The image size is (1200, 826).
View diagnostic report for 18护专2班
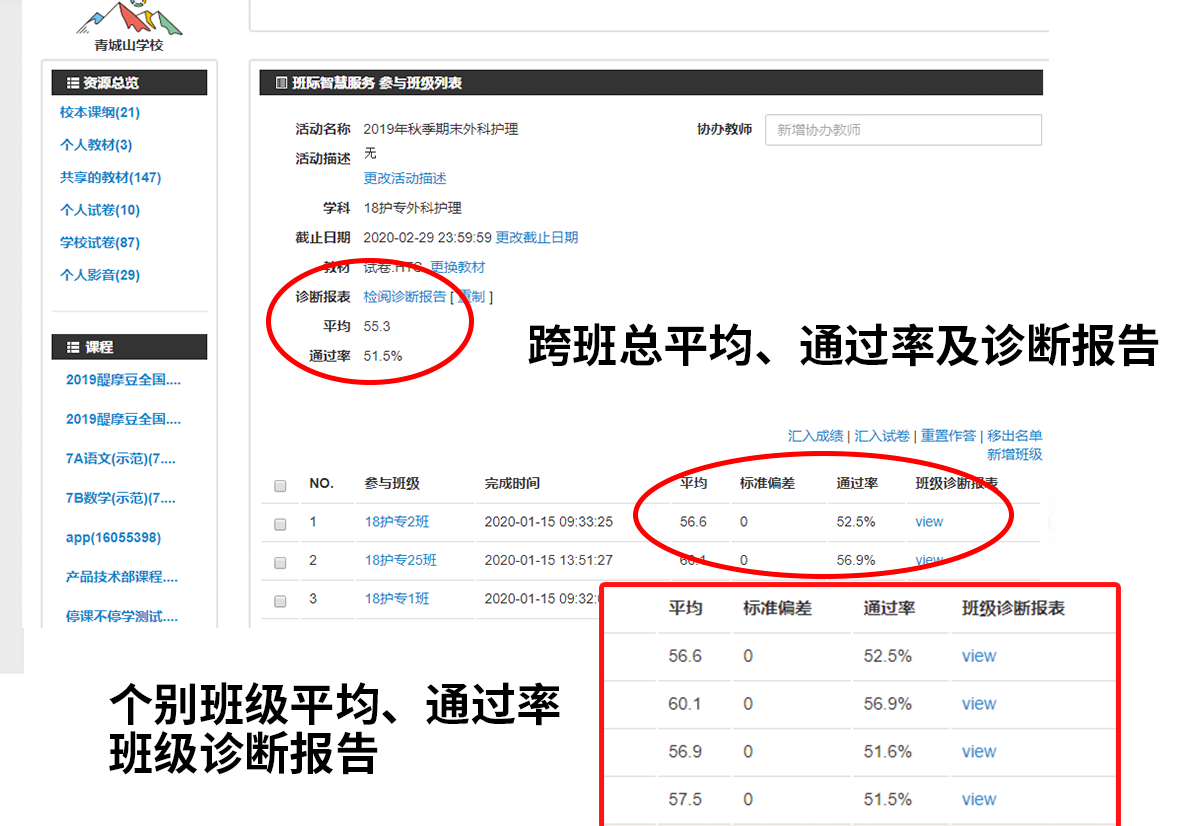tap(929, 522)
